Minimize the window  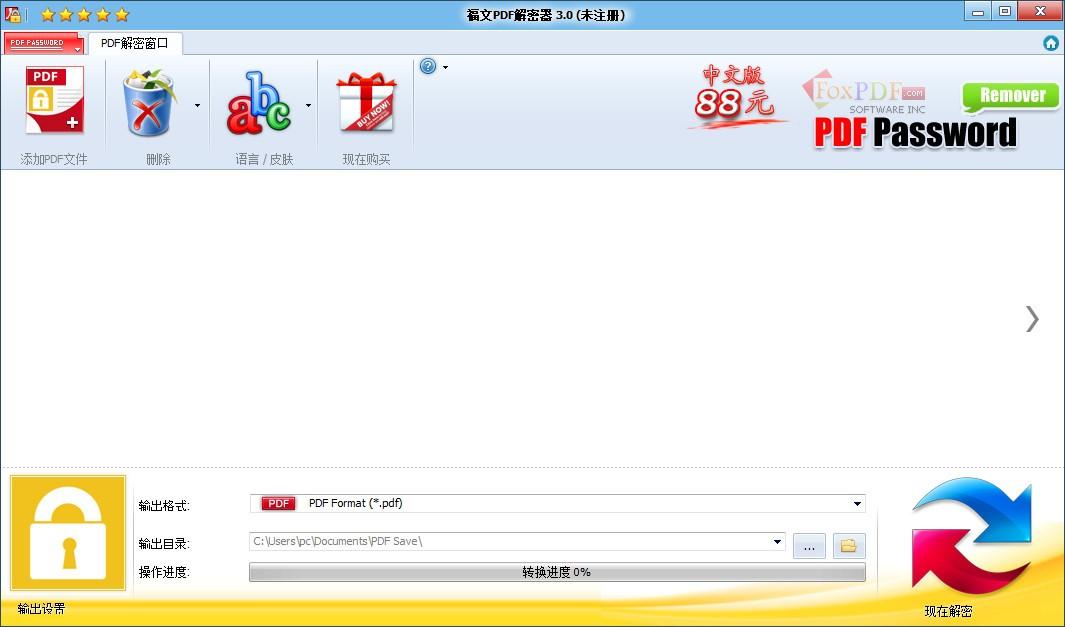coord(978,12)
